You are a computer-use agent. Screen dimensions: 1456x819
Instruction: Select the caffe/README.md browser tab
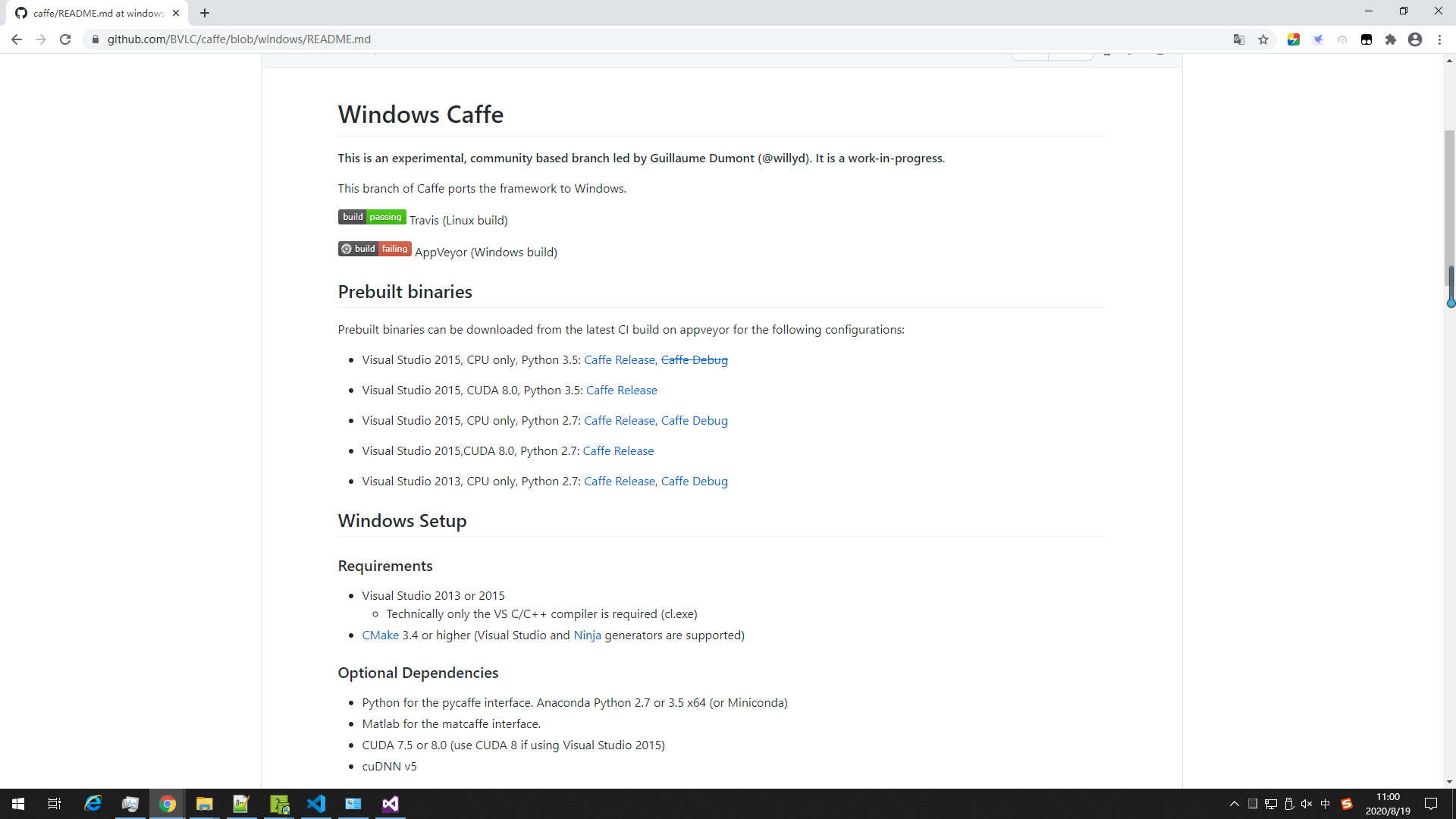[99, 13]
